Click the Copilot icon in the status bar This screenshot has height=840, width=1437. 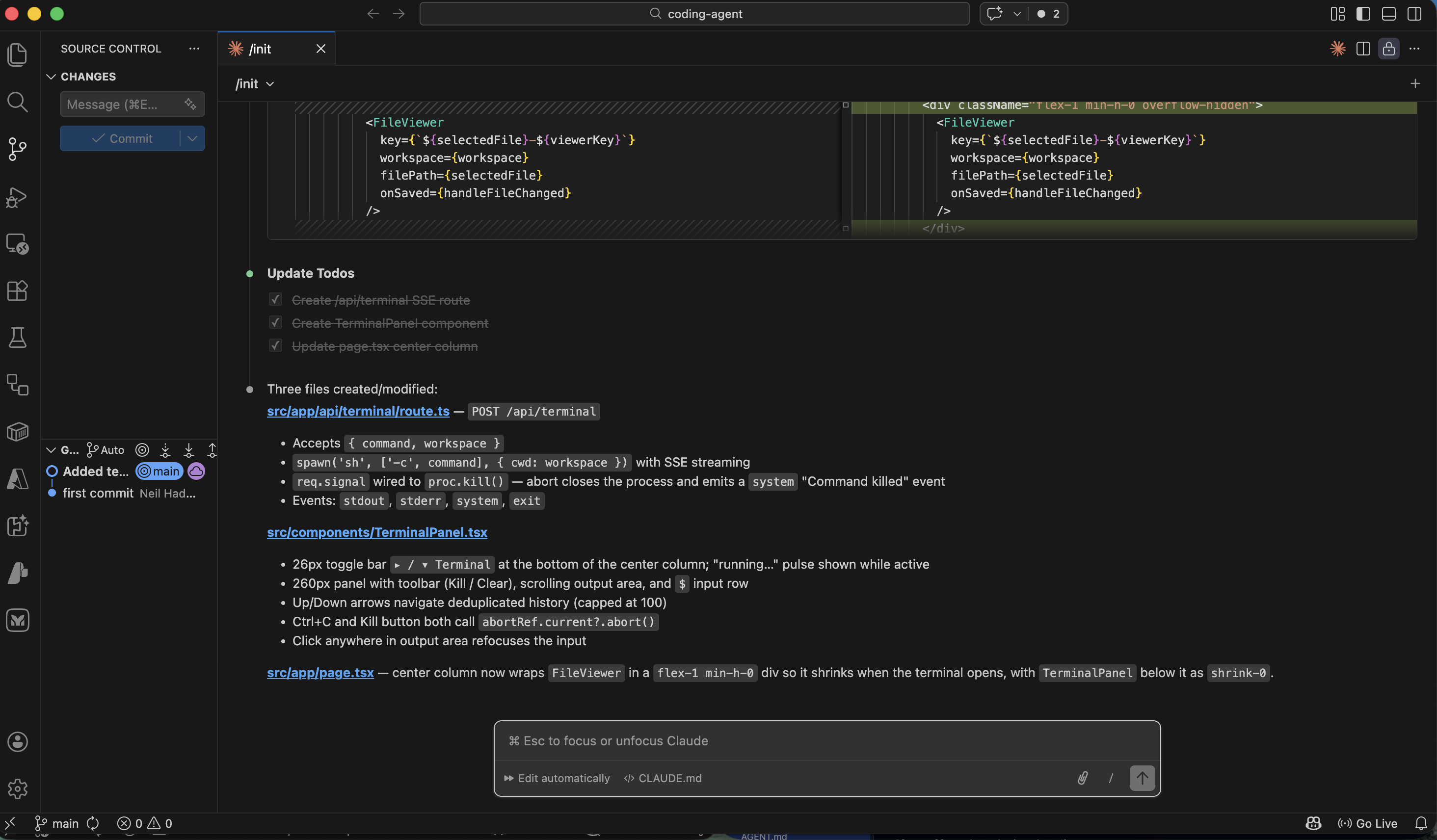[x=1313, y=823]
